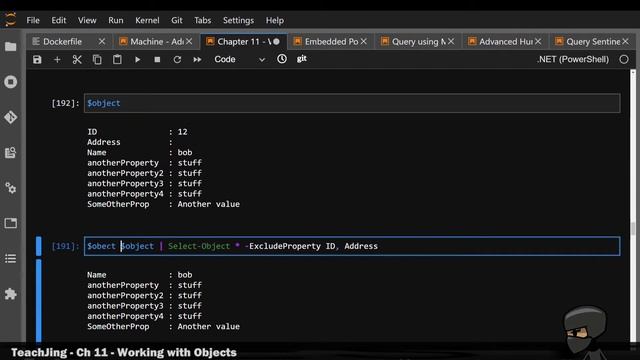
Task: Click the [192]: cell prompt
Action: pyautogui.click(x=65, y=103)
